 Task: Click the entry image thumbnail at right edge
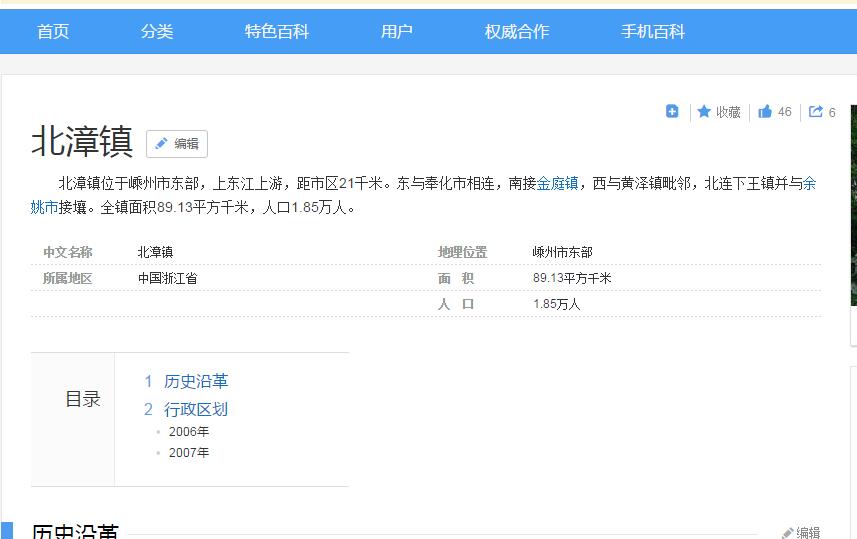(x=854, y=206)
